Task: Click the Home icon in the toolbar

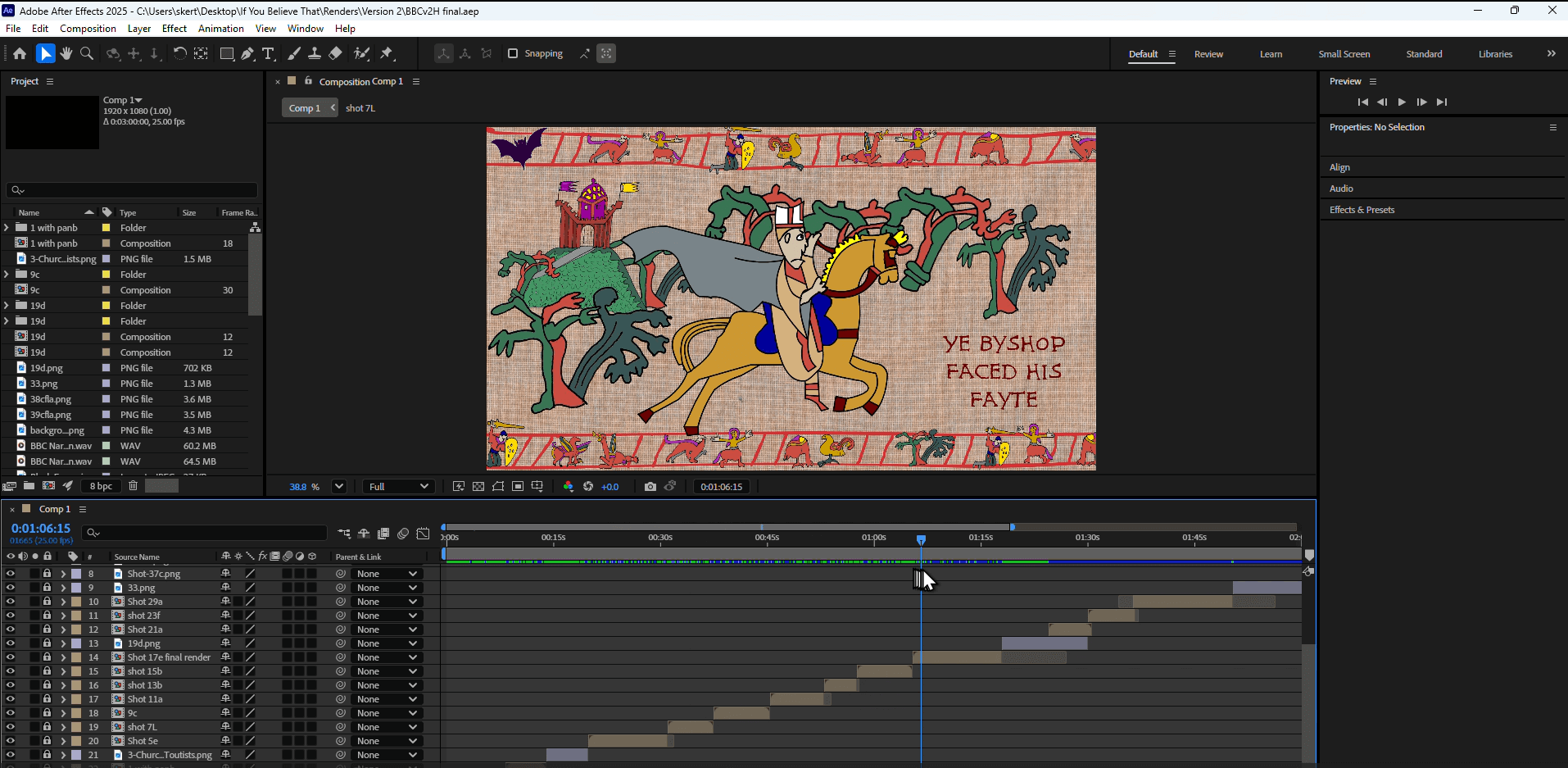Action: click(20, 53)
